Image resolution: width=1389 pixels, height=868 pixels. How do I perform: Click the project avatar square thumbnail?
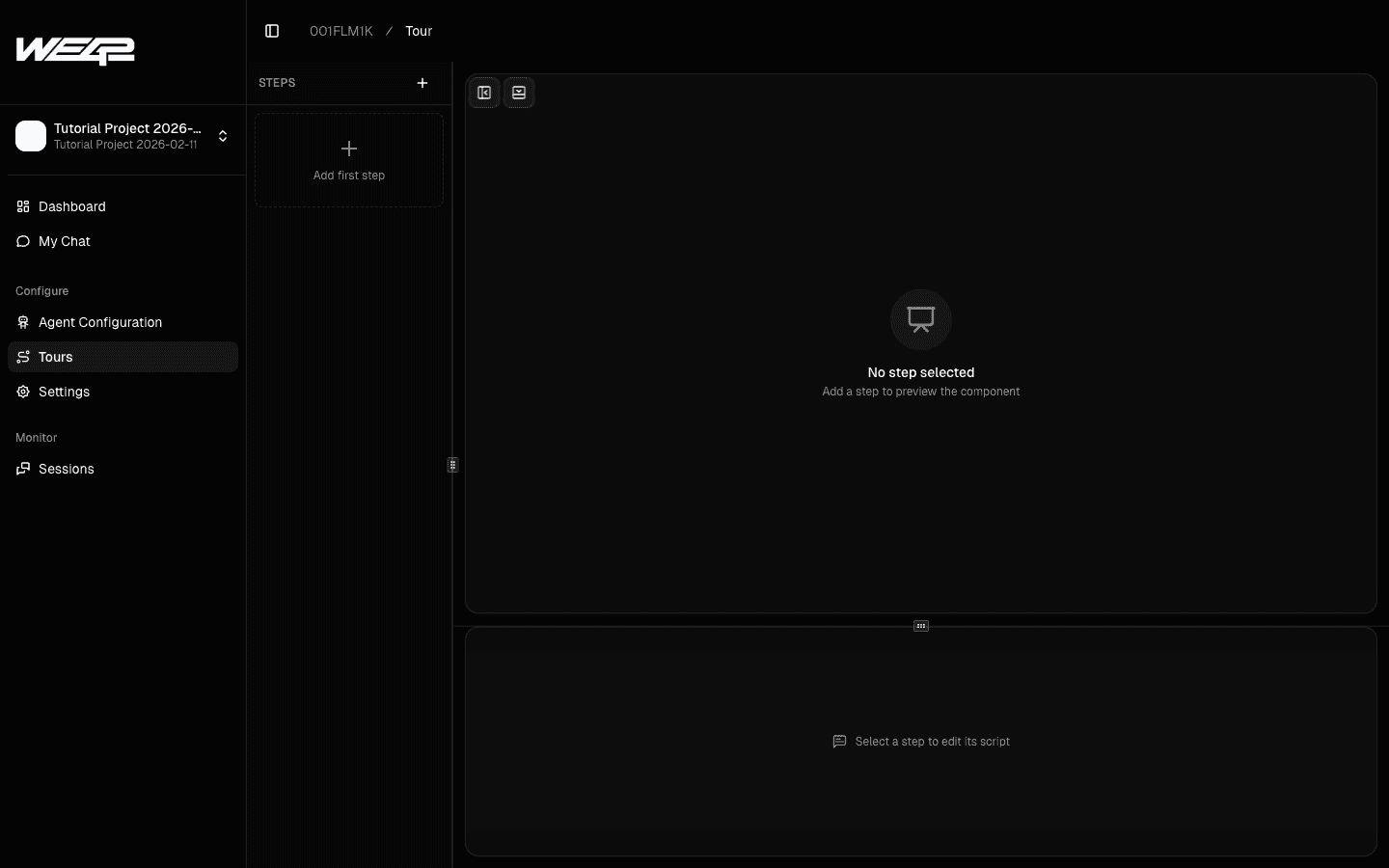(31, 137)
